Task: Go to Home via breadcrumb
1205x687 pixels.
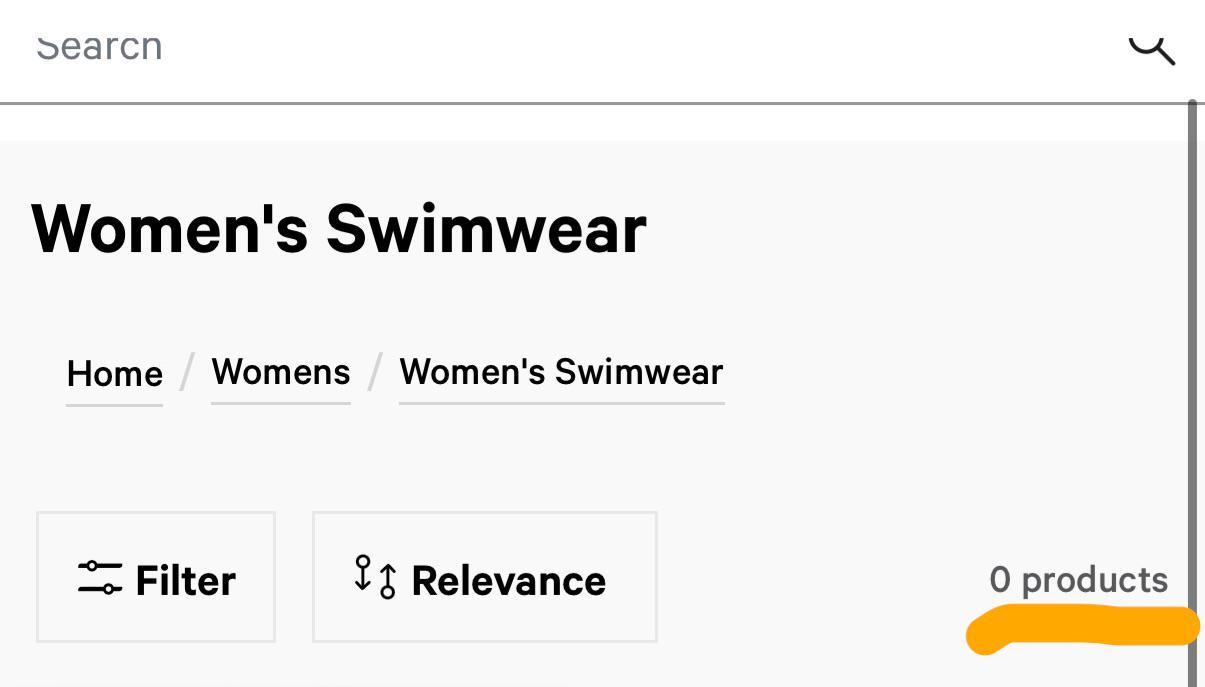Action: pos(115,374)
